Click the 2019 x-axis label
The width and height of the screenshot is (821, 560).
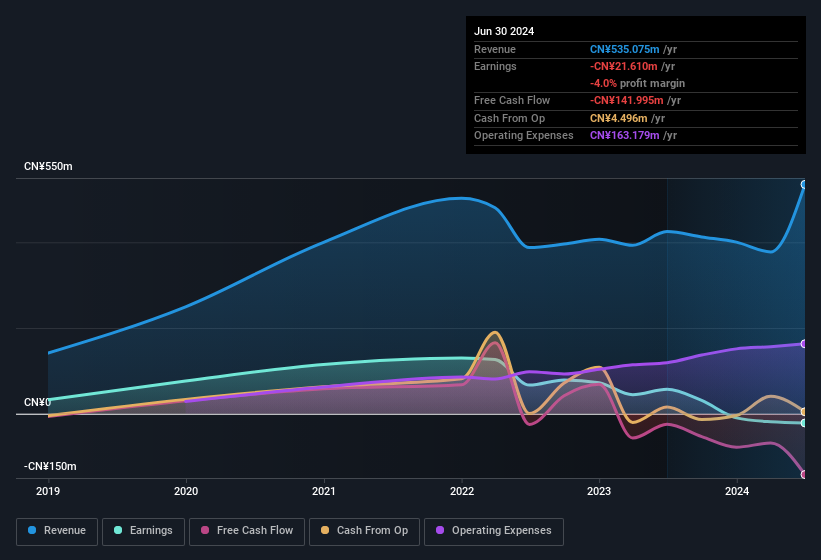[48, 491]
